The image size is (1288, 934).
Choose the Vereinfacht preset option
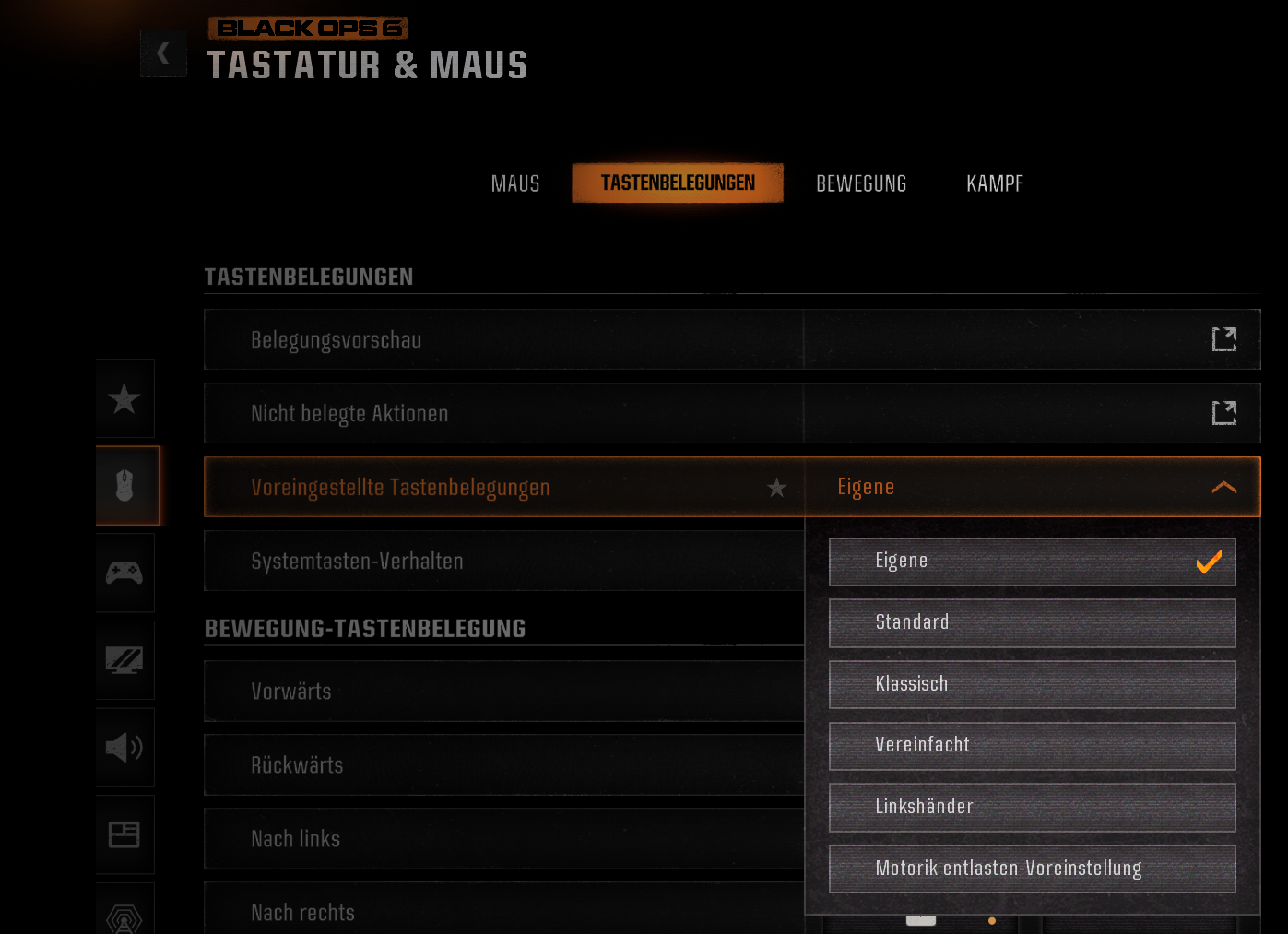[x=1032, y=745]
